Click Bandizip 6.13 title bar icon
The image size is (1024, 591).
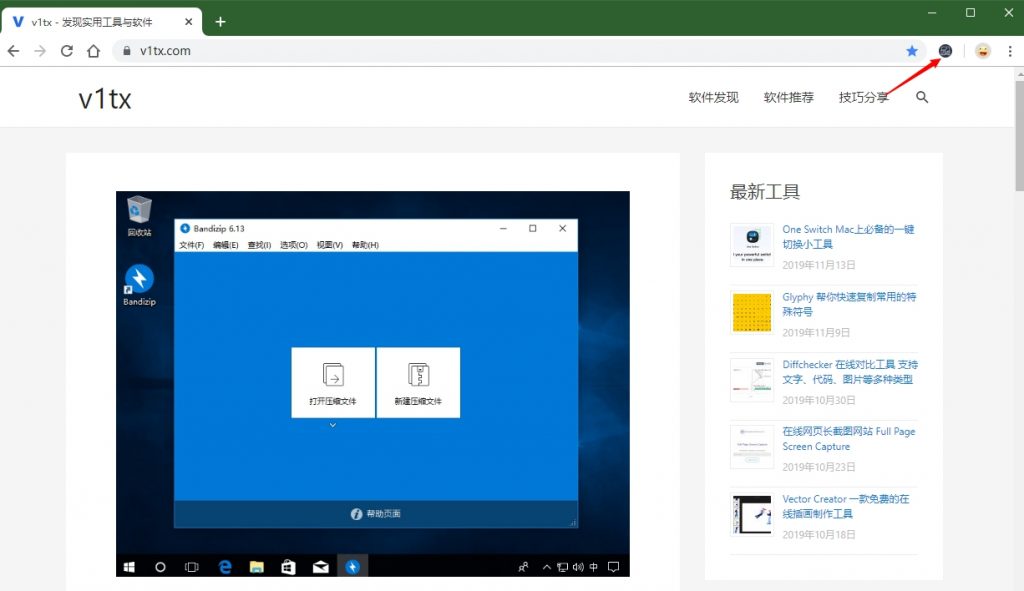click(185, 229)
